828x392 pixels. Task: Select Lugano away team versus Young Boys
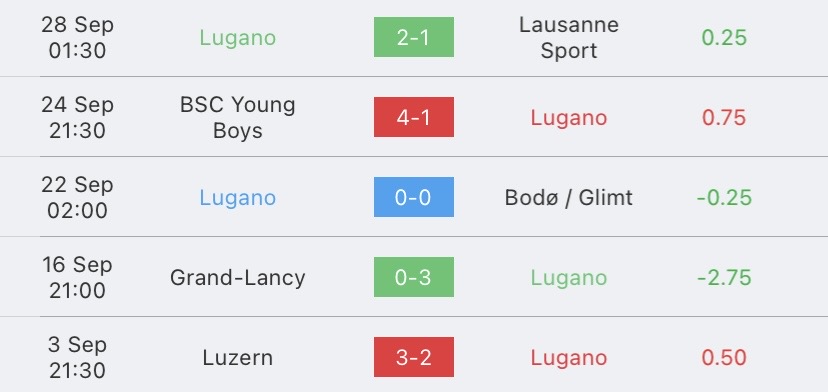(x=569, y=117)
